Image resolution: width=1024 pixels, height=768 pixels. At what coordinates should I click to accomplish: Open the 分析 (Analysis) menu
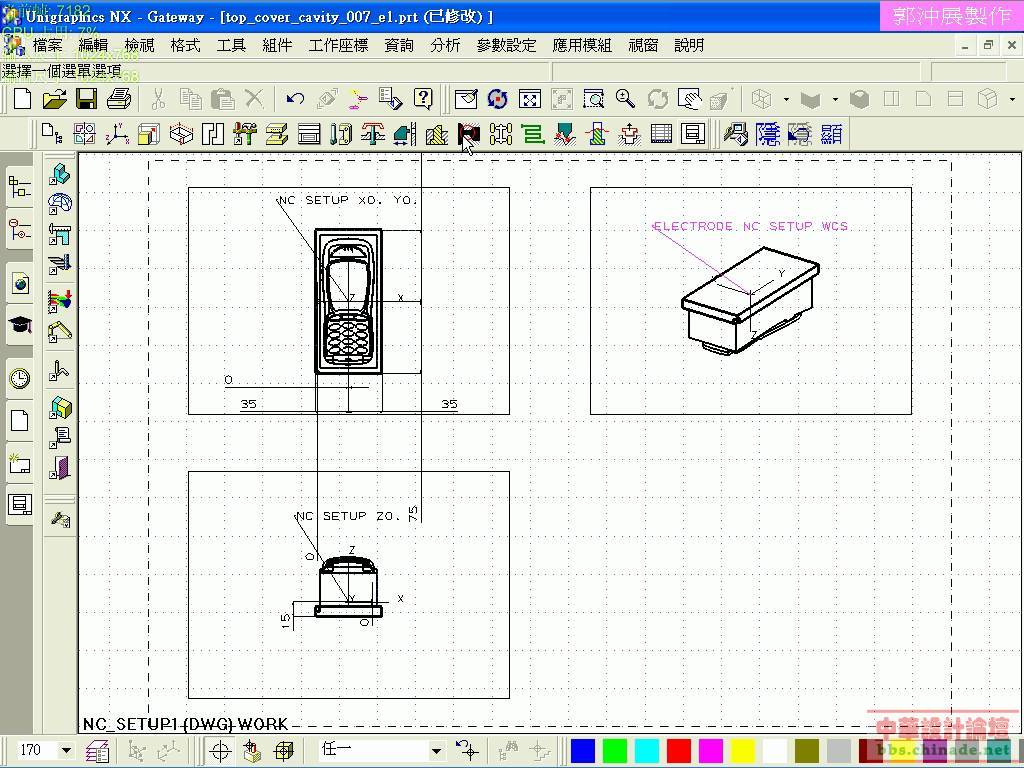pos(445,45)
